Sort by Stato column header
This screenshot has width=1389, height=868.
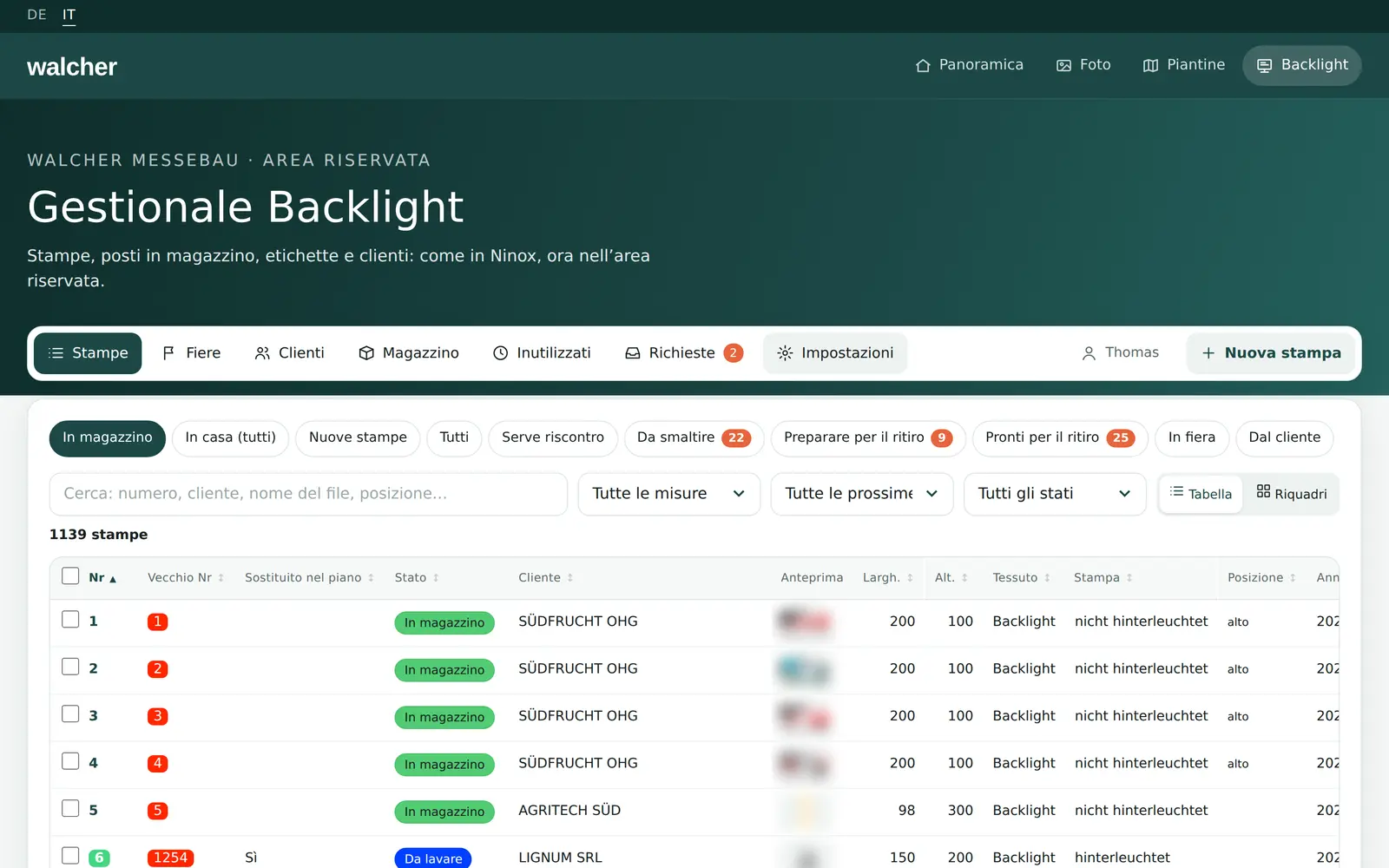click(417, 578)
